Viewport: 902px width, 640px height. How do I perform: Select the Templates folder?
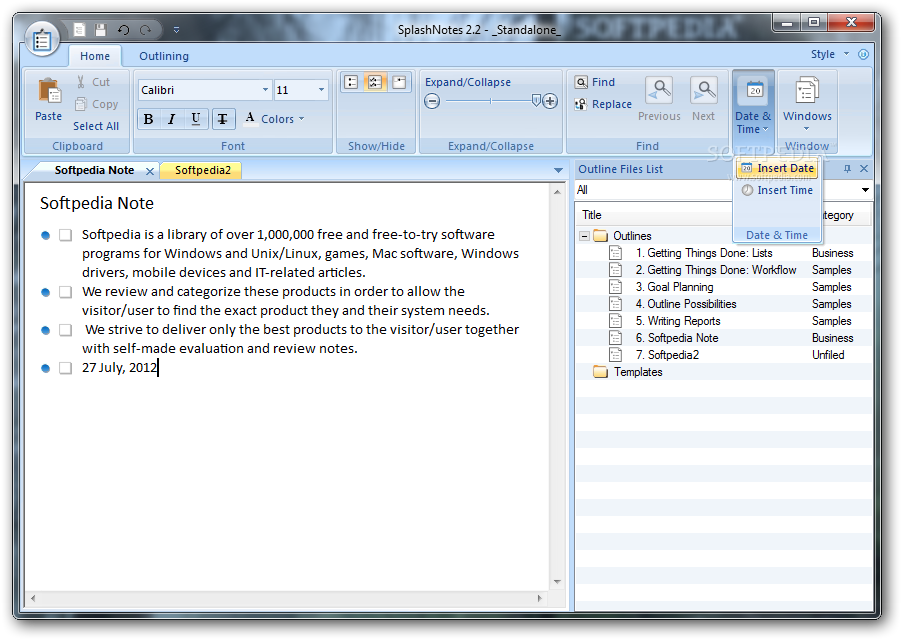(637, 372)
